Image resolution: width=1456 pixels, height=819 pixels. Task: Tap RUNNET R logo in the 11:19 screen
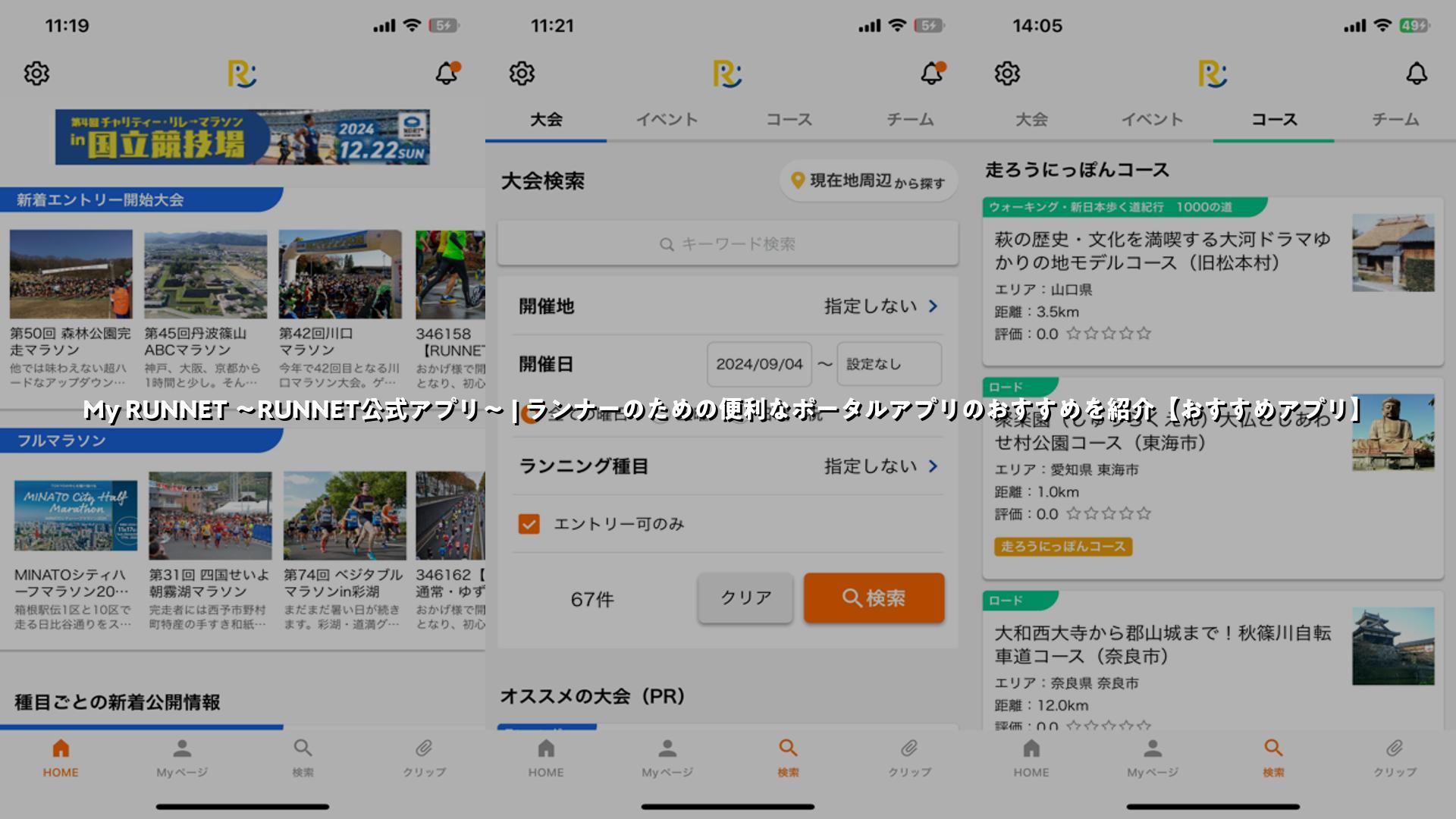[242, 74]
